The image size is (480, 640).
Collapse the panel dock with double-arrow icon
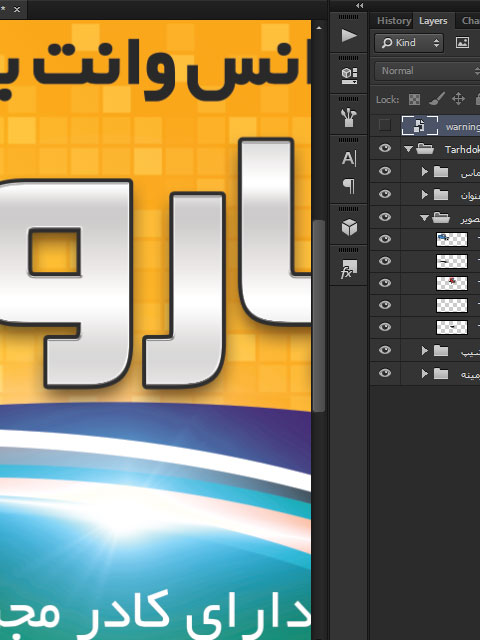[359, 5]
